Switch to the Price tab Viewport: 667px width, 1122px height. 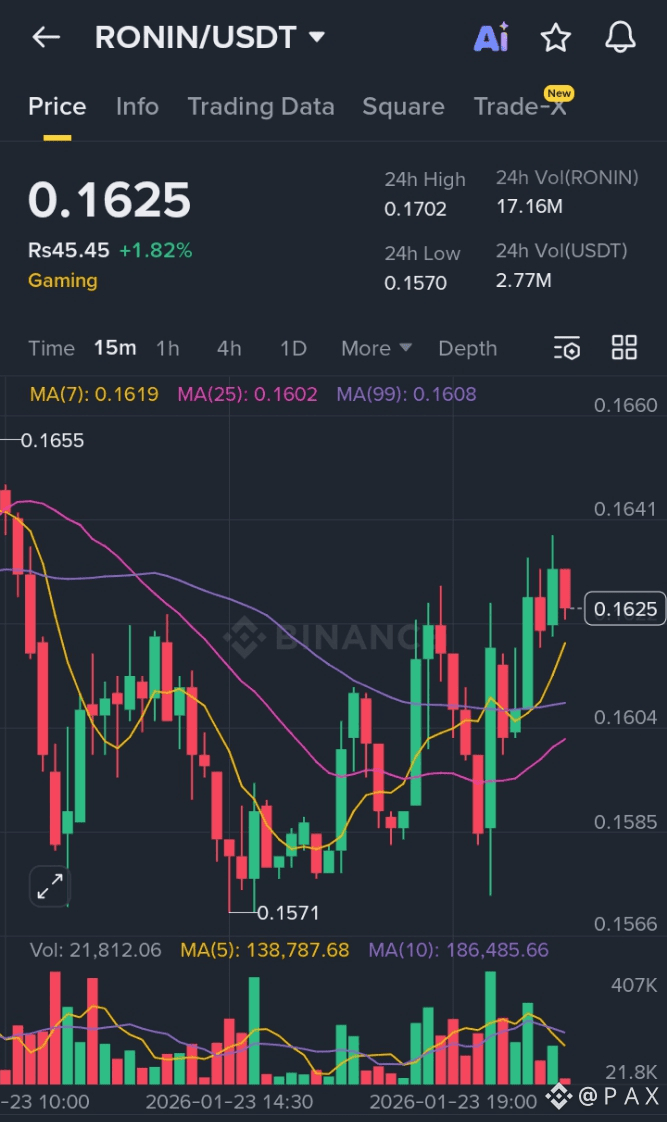(x=57, y=107)
